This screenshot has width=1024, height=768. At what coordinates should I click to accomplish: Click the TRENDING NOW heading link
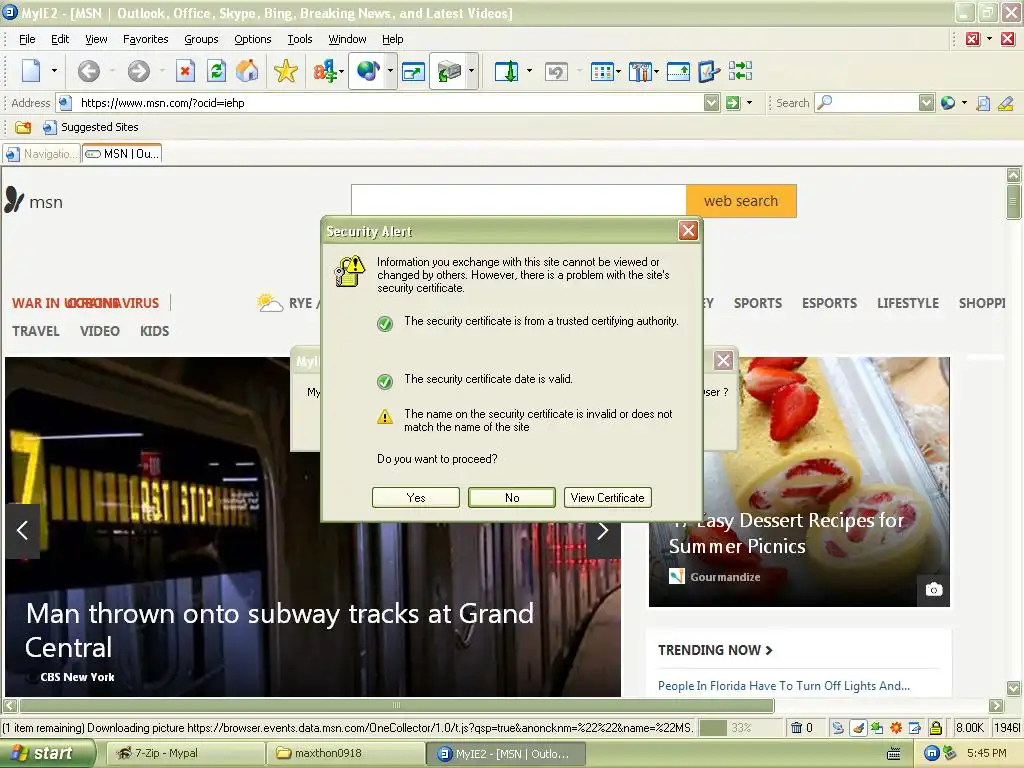pyautogui.click(x=715, y=650)
